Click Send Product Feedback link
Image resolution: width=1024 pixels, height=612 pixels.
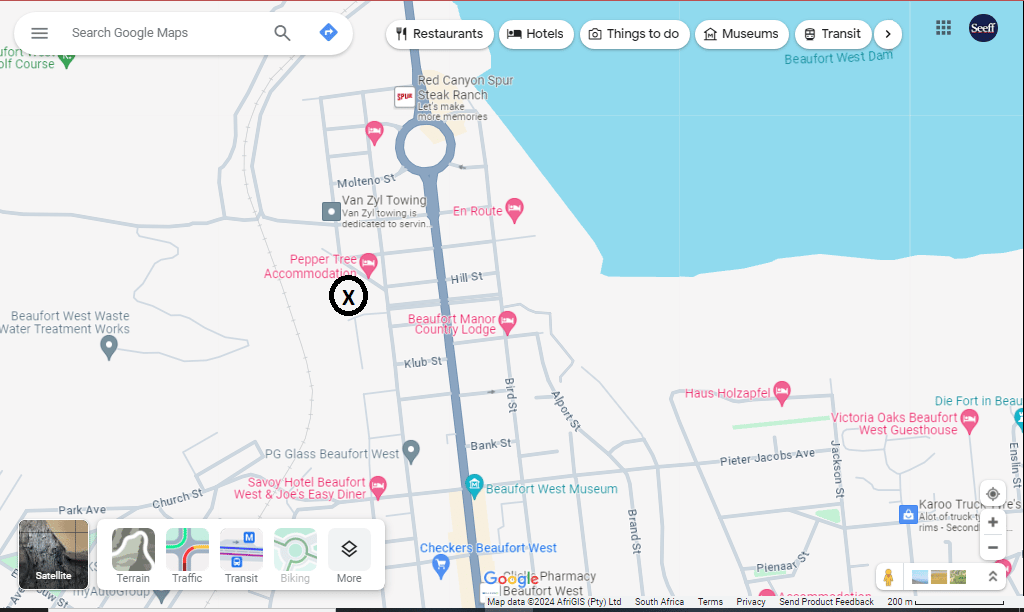tap(826, 602)
